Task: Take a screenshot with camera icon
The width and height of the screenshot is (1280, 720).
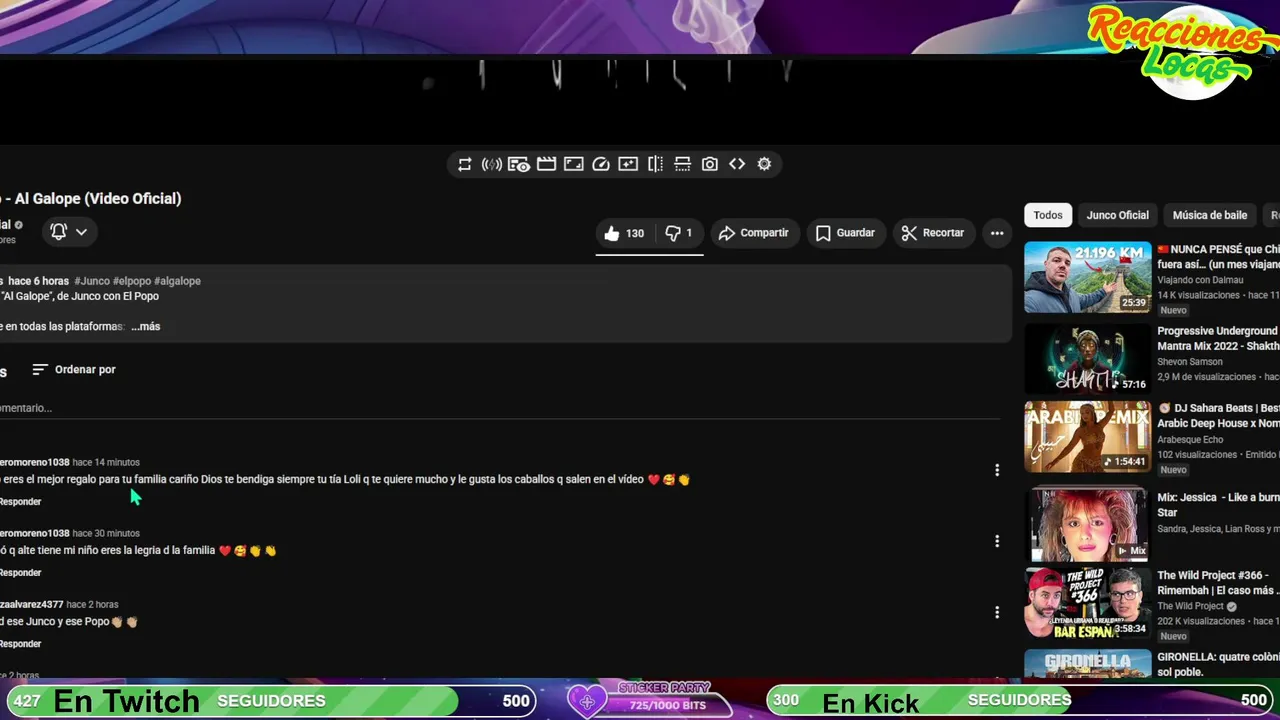Action: (x=710, y=164)
